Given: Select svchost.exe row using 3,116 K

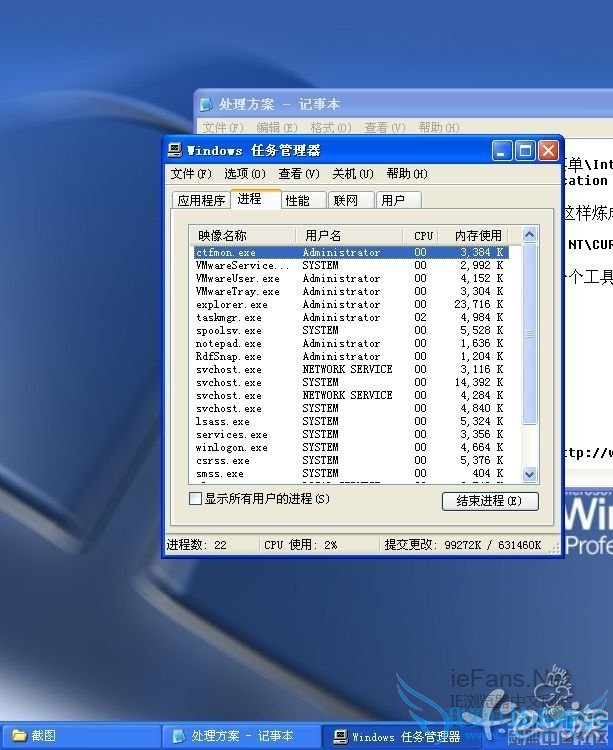Looking at the screenshot, I should (351, 369).
